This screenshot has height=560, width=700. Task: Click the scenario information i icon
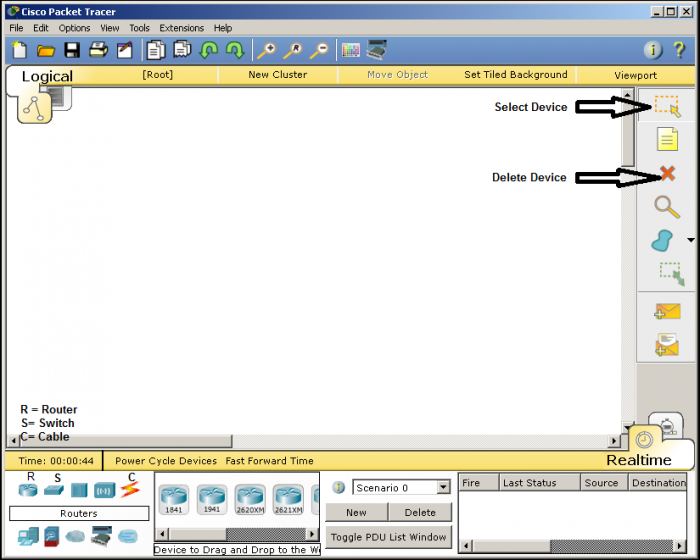pos(338,487)
